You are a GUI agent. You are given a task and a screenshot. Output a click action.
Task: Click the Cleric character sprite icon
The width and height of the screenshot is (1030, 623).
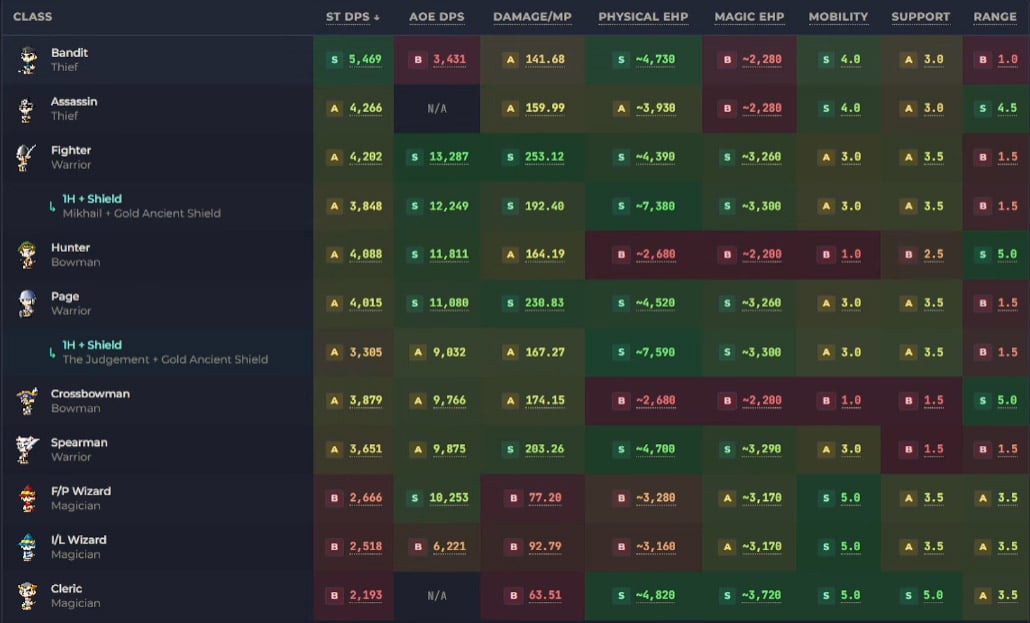click(27, 595)
